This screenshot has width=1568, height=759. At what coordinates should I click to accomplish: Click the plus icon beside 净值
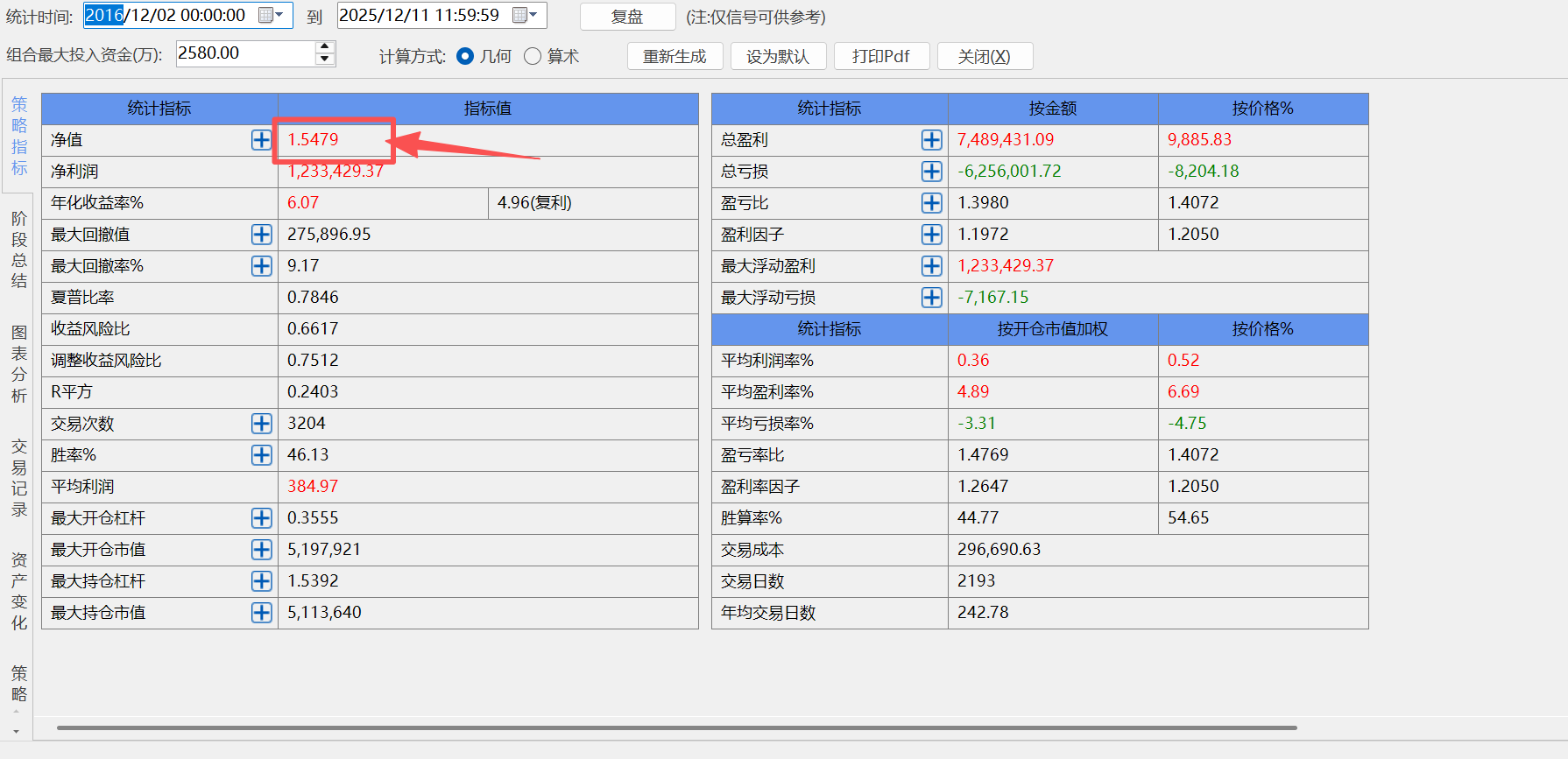tap(261, 140)
